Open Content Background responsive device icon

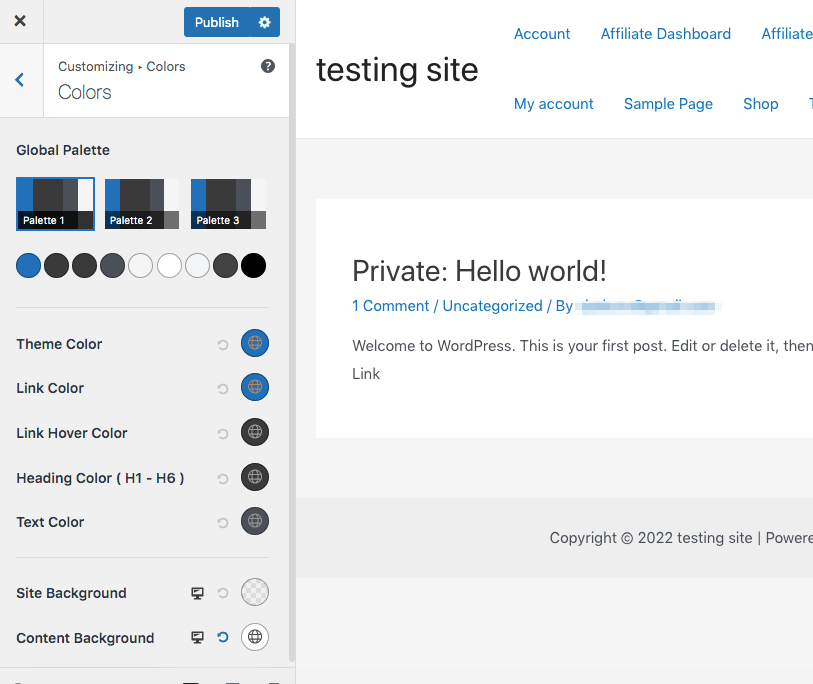coord(198,638)
